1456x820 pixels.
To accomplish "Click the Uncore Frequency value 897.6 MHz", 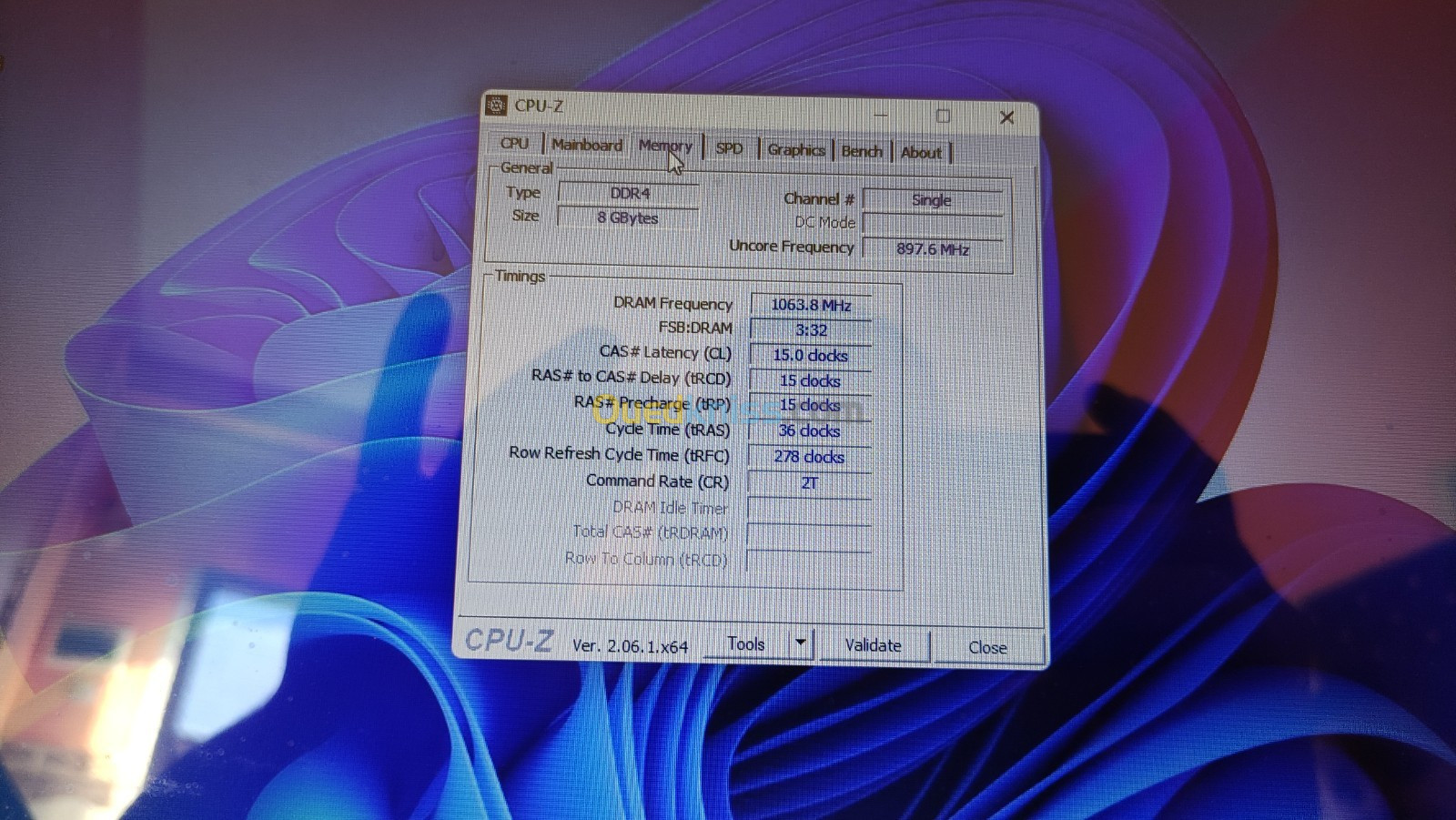I will 932,248.
